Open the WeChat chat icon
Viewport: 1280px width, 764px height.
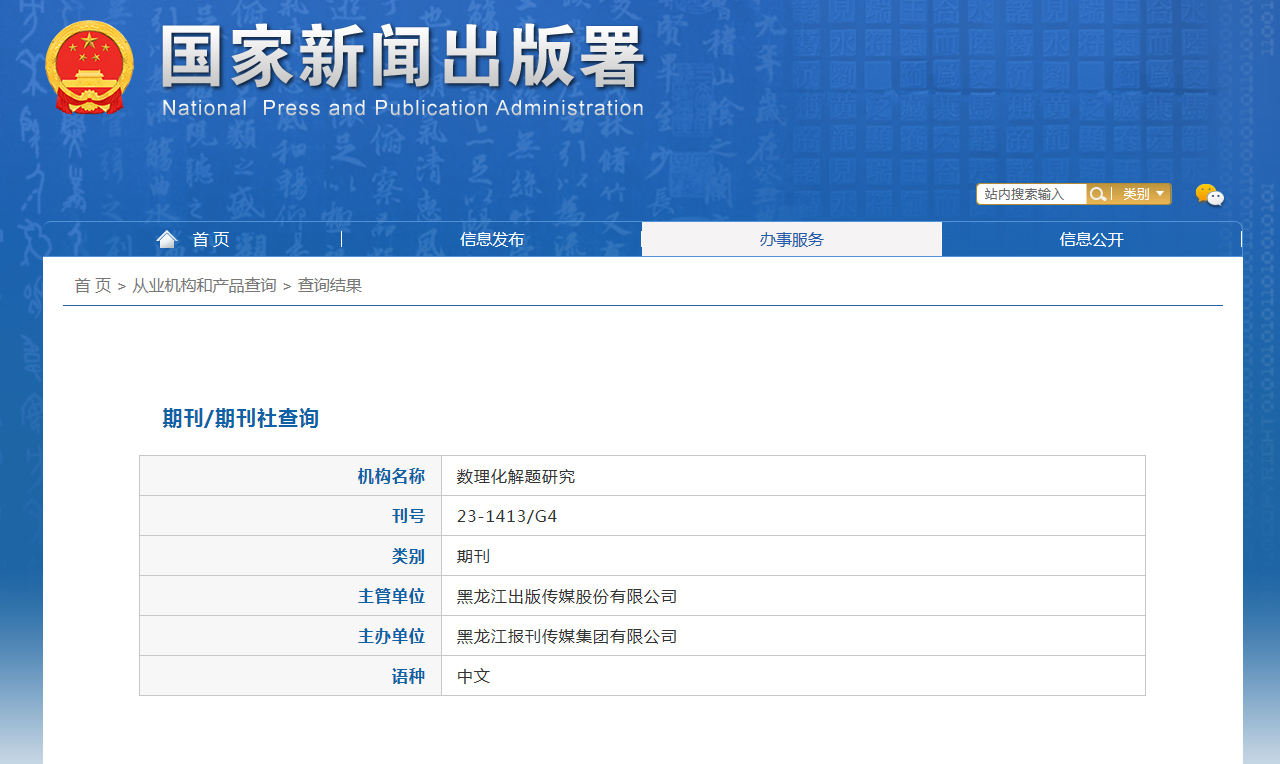1210,196
